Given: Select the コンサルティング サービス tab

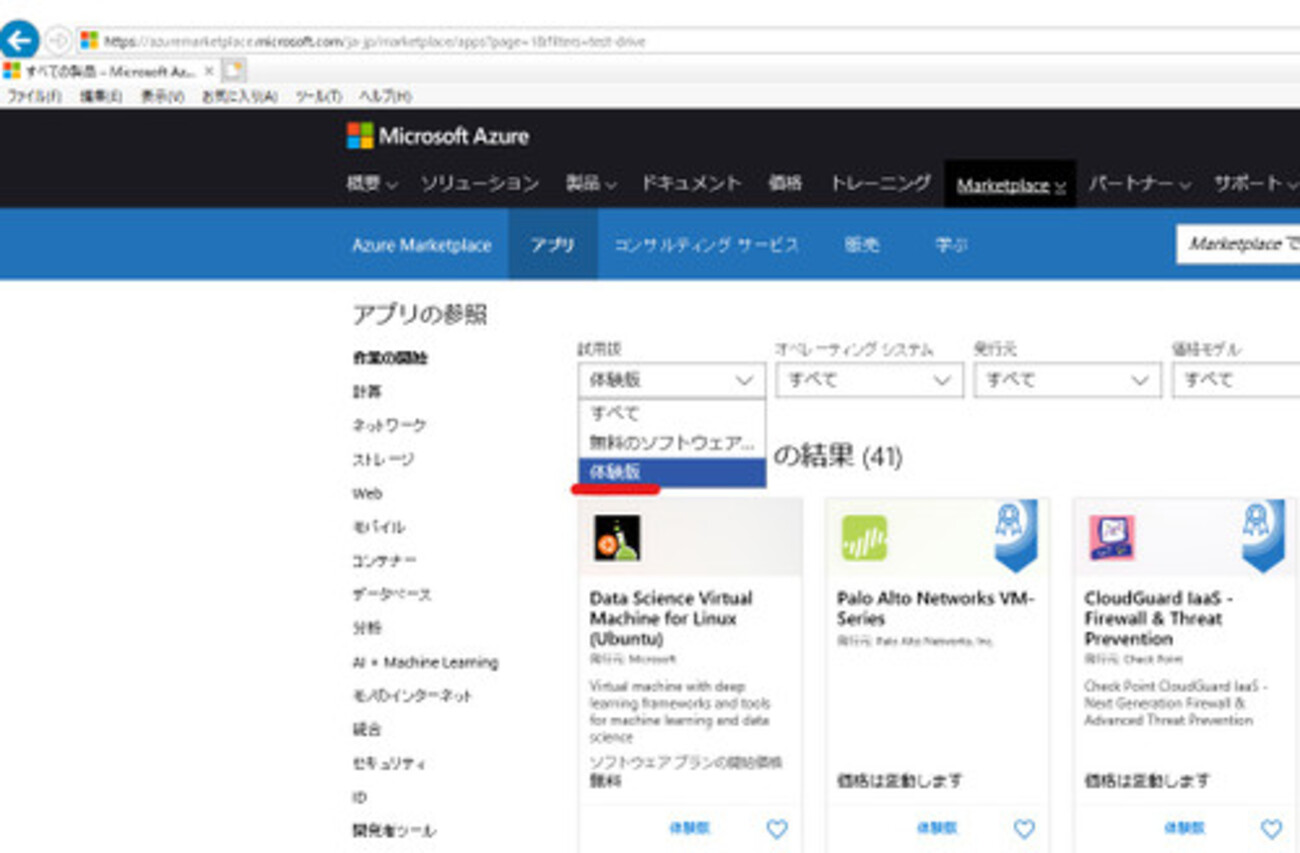Looking at the screenshot, I should [707, 245].
